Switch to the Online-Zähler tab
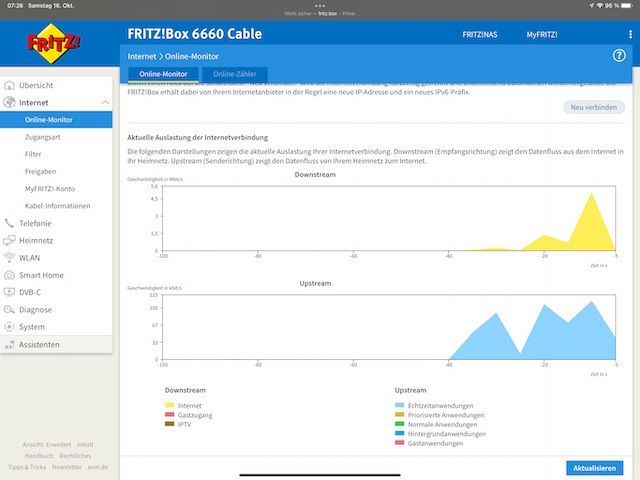Screen dimensions: 640x480 tap(235, 74)
